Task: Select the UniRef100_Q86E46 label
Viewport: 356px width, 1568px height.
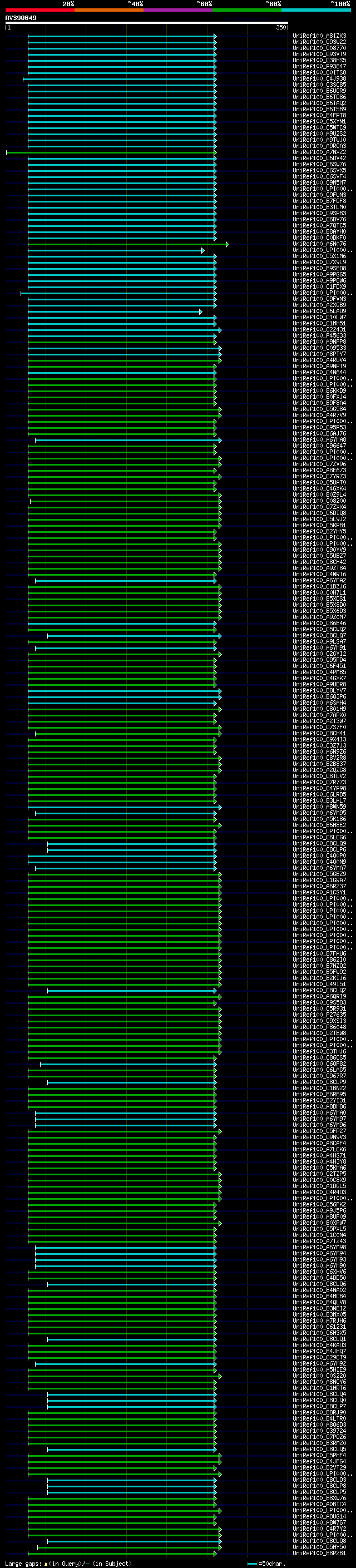Action: pyautogui.click(x=319, y=624)
